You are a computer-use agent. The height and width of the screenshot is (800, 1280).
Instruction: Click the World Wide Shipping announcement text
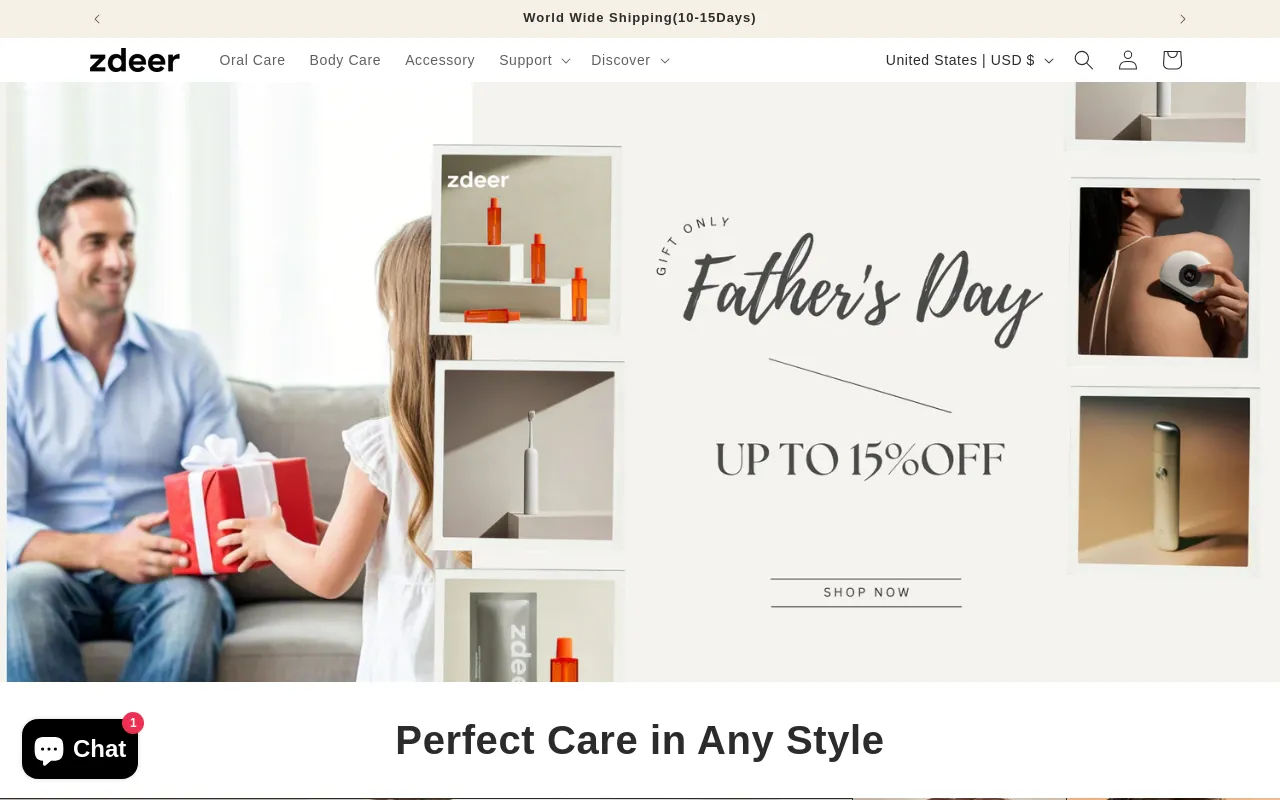pyautogui.click(x=640, y=18)
